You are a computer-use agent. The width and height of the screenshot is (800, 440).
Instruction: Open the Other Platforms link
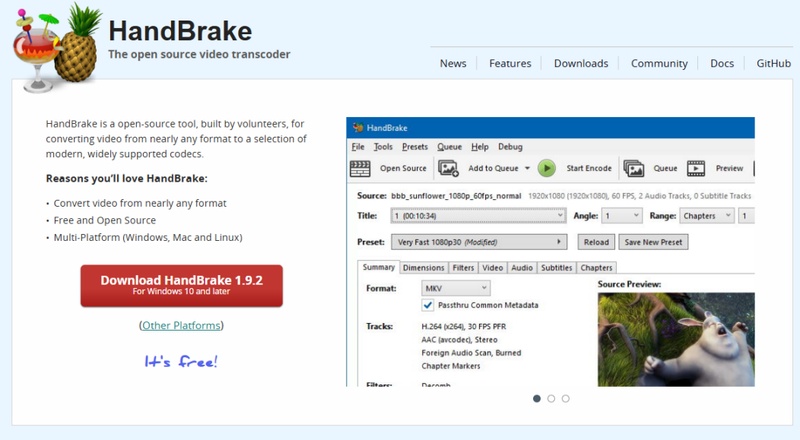(181, 326)
